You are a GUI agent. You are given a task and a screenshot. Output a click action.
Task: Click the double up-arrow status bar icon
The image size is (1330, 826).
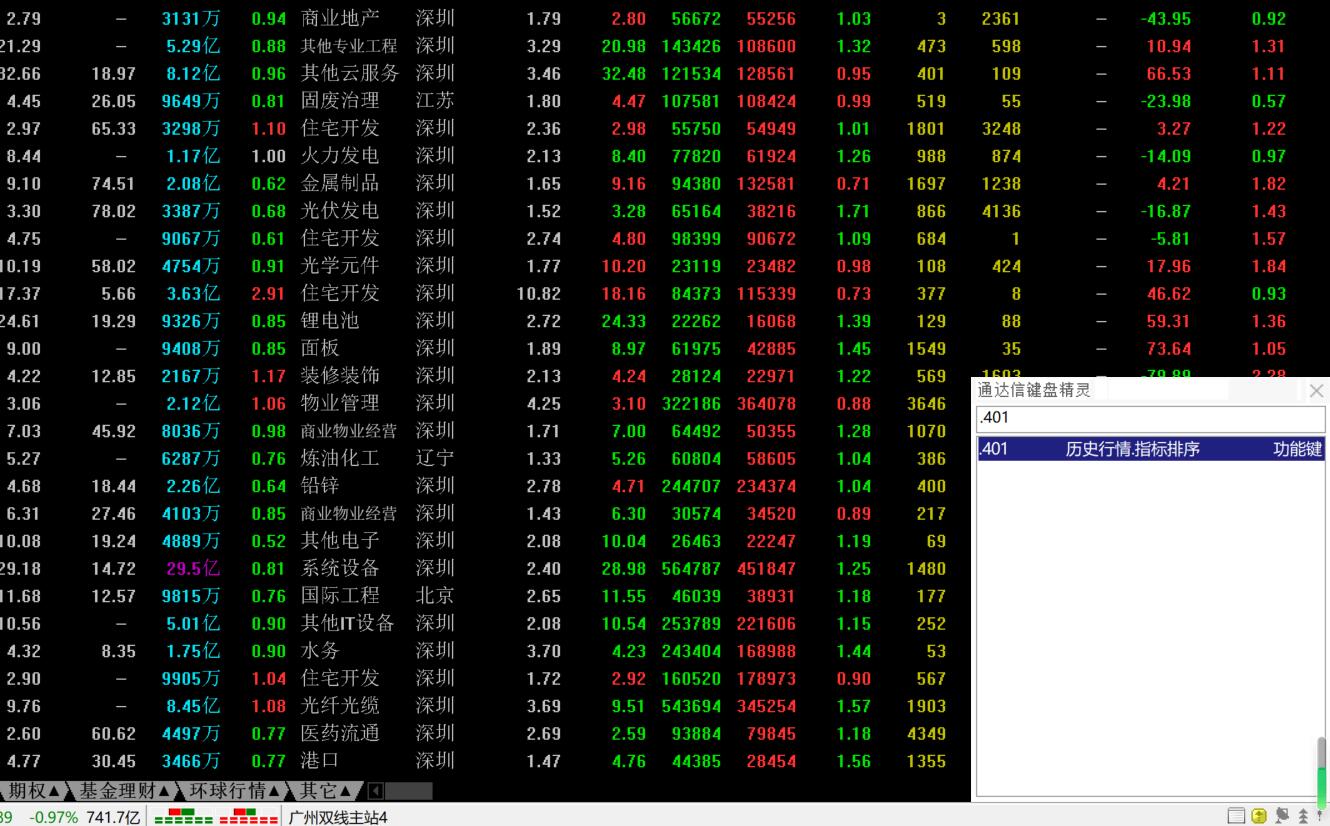[x=1303, y=816]
